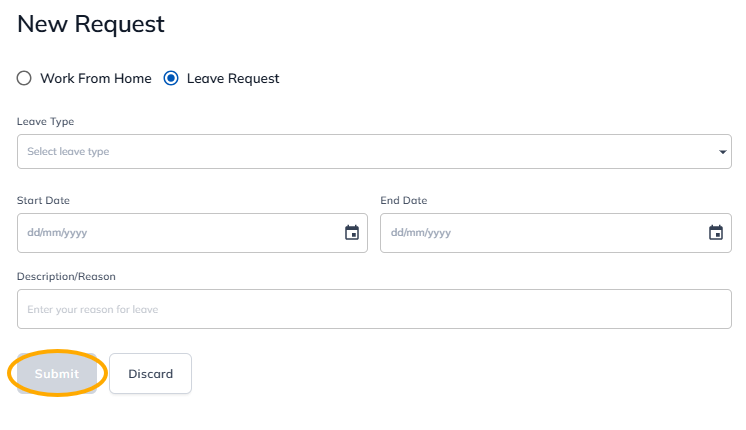
Task: Click the "Work From Home" option label
Action: (x=96, y=78)
